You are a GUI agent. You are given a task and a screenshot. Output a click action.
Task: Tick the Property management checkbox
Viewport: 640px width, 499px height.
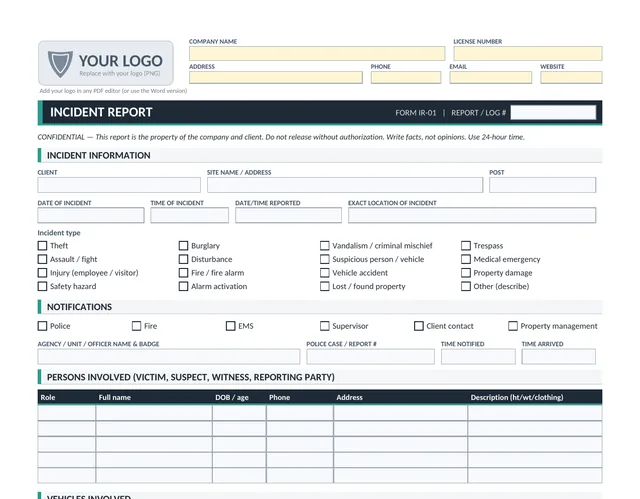(x=513, y=326)
